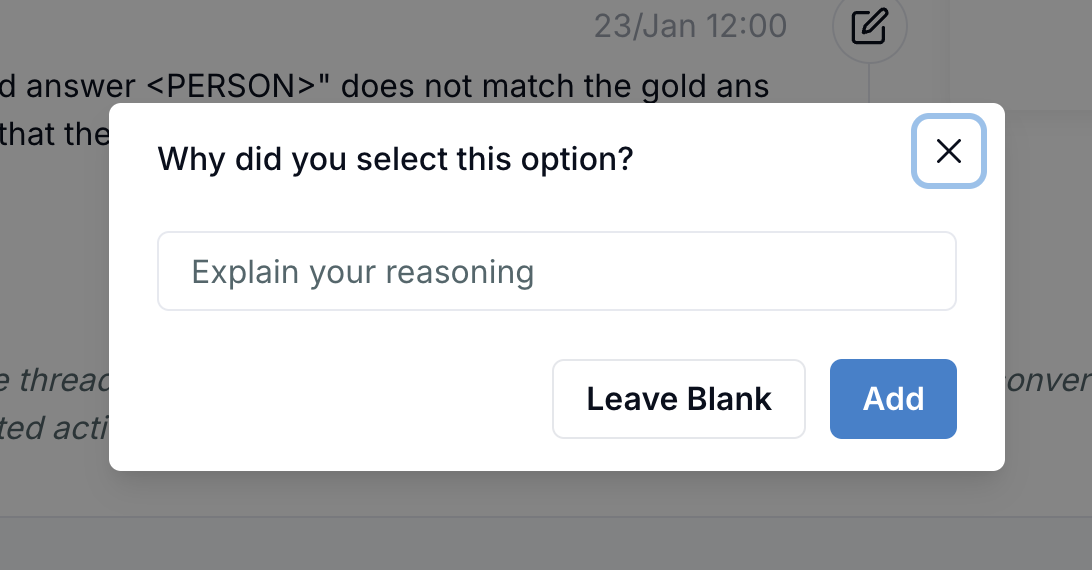Click the '<PERSON>' placeholder in the background text
This screenshot has width=1092, height=570.
(233, 86)
